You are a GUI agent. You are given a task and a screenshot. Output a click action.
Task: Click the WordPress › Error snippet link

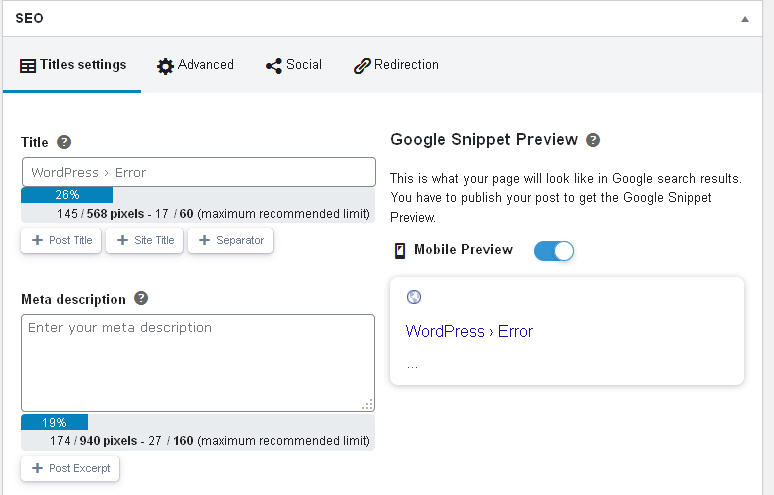[469, 331]
